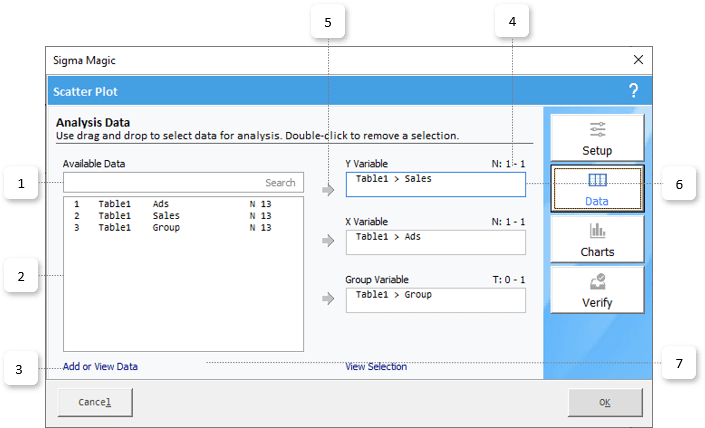The height and width of the screenshot is (428, 705).
Task: Open the Charts tab
Action: point(597,239)
